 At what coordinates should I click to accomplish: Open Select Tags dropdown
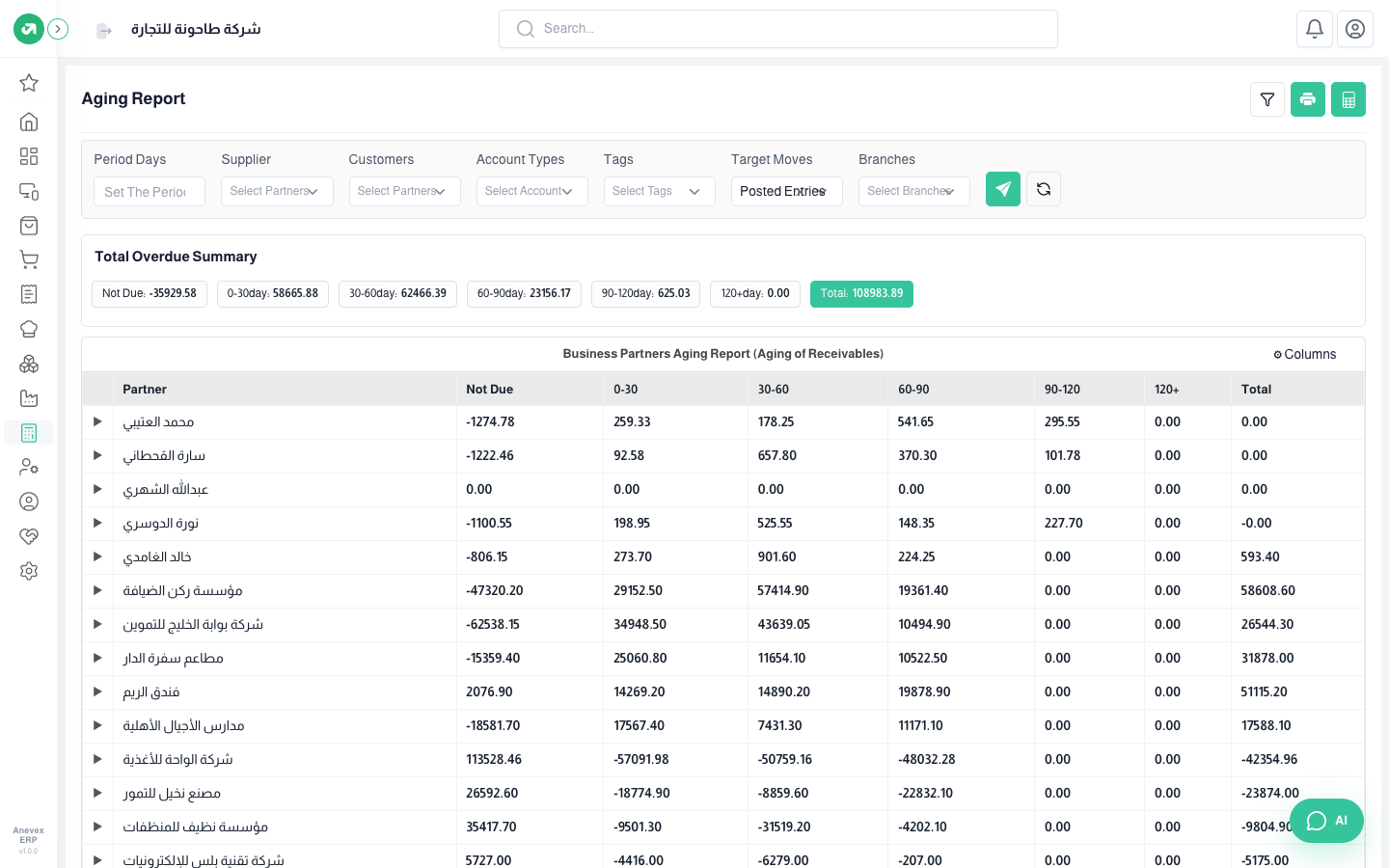coord(659,191)
